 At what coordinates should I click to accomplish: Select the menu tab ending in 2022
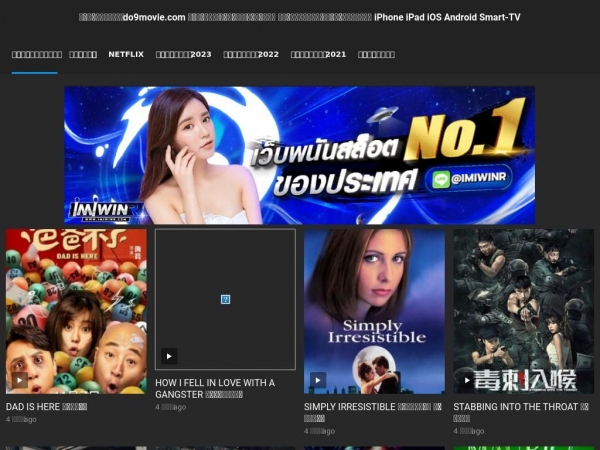click(251, 54)
